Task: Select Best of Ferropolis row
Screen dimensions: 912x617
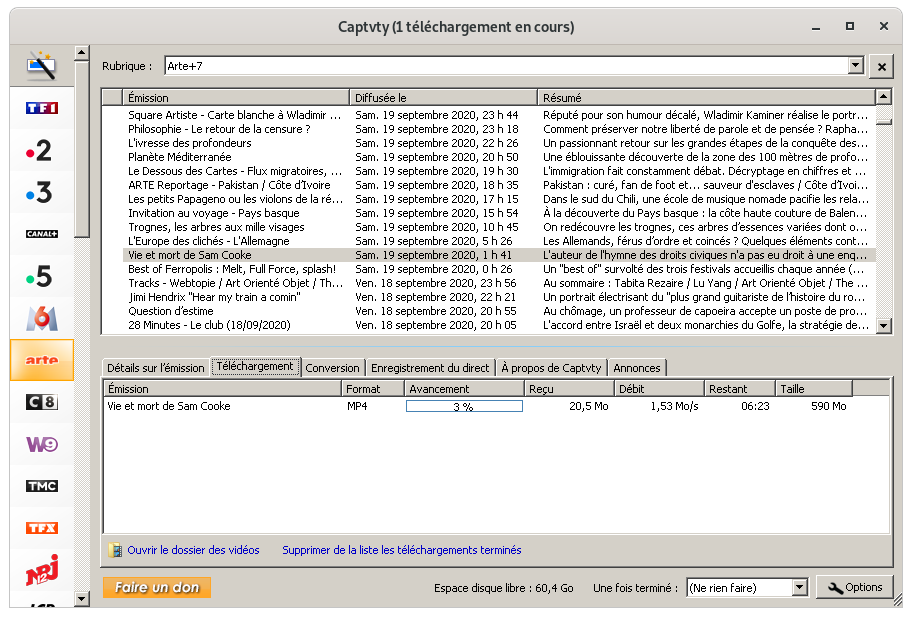Action: pyautogui.click(x=499, y=269)
